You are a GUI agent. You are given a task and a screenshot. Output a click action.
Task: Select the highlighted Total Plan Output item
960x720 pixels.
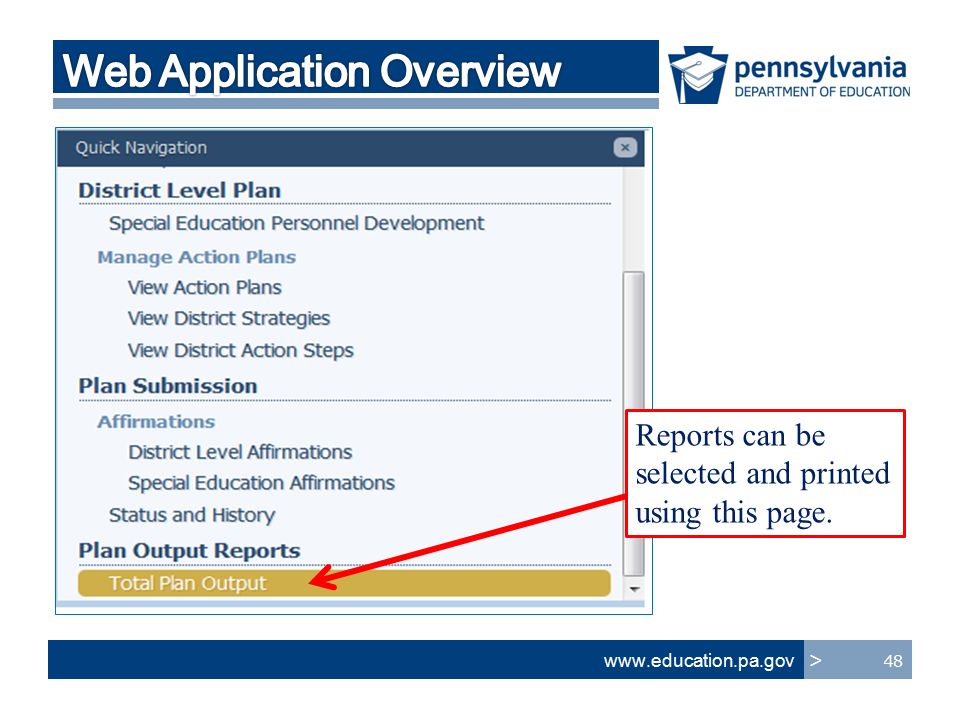pyautogui.click(x=344, y=583)
